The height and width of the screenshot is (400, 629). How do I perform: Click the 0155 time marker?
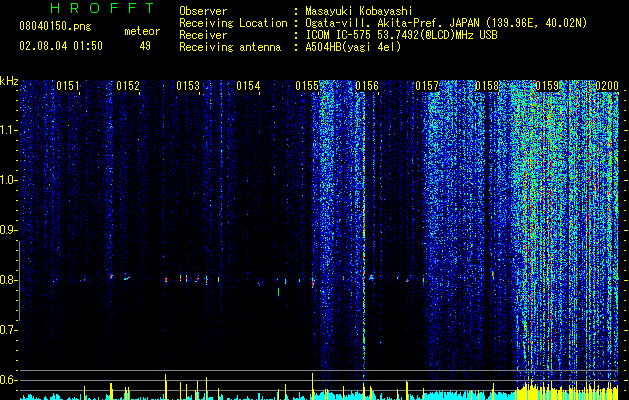click(307, 86)
